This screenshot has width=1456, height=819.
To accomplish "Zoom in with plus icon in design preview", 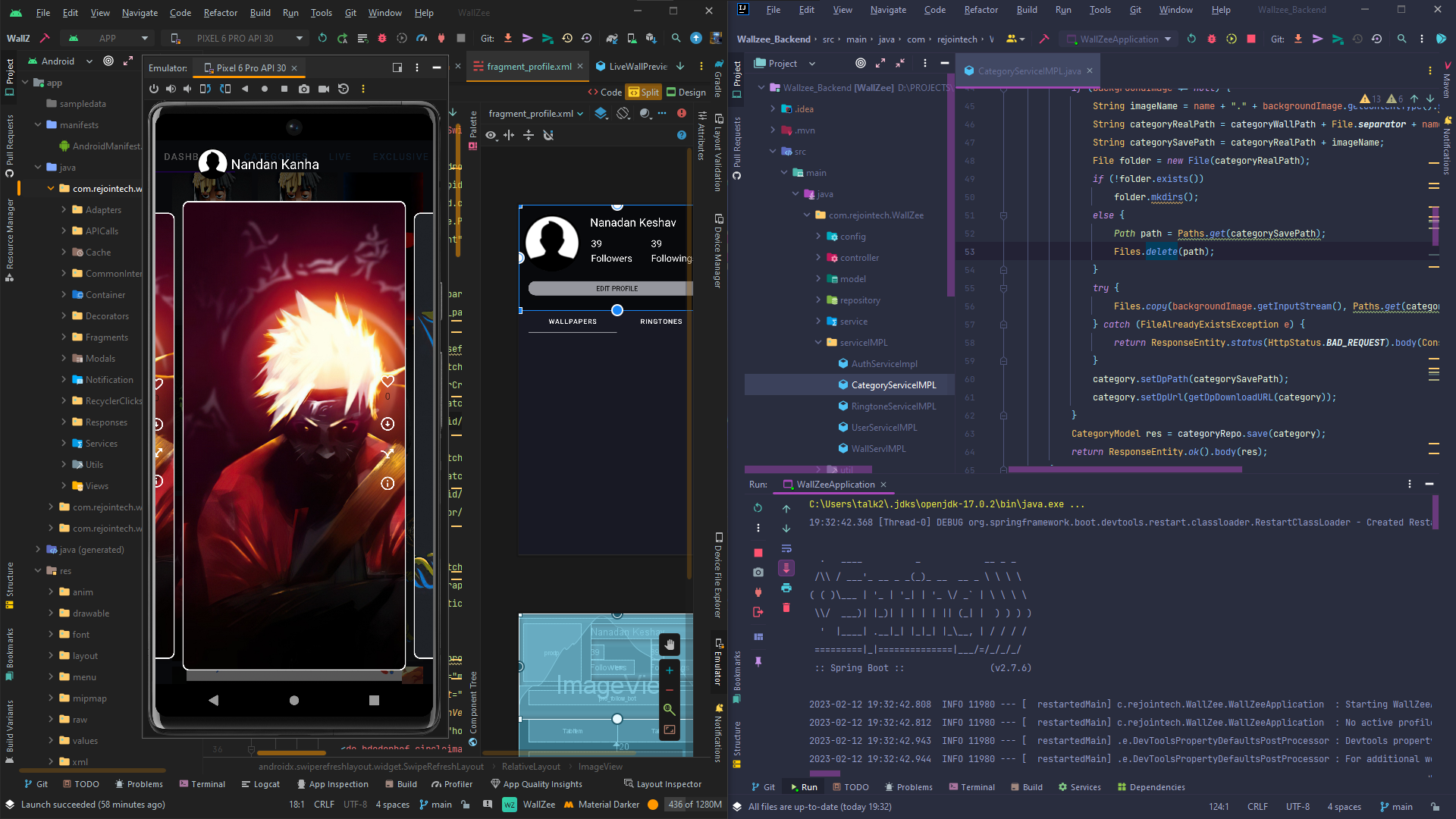I will (x=670, y=670).
